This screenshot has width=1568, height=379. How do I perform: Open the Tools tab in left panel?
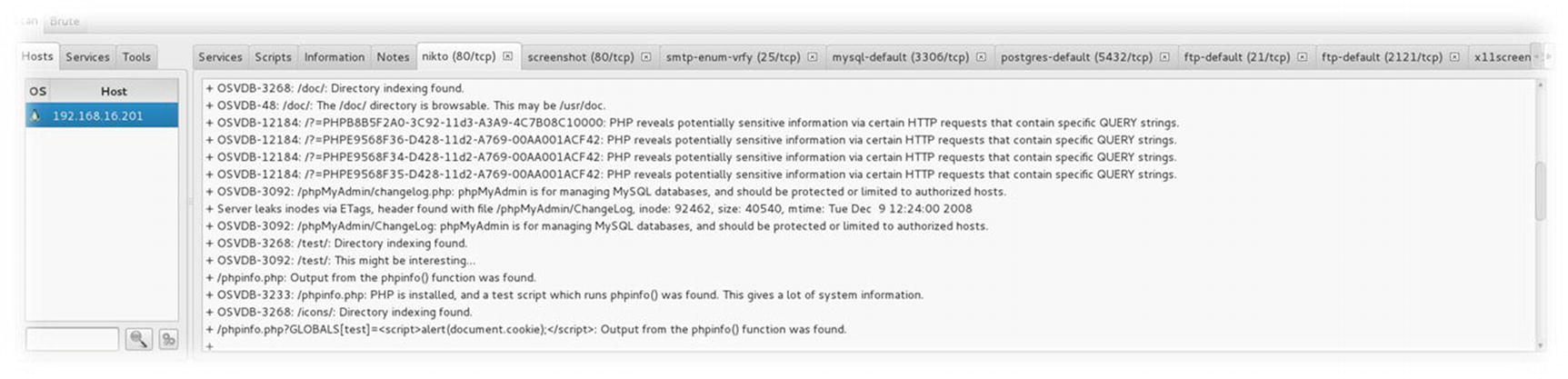[136, 56]
